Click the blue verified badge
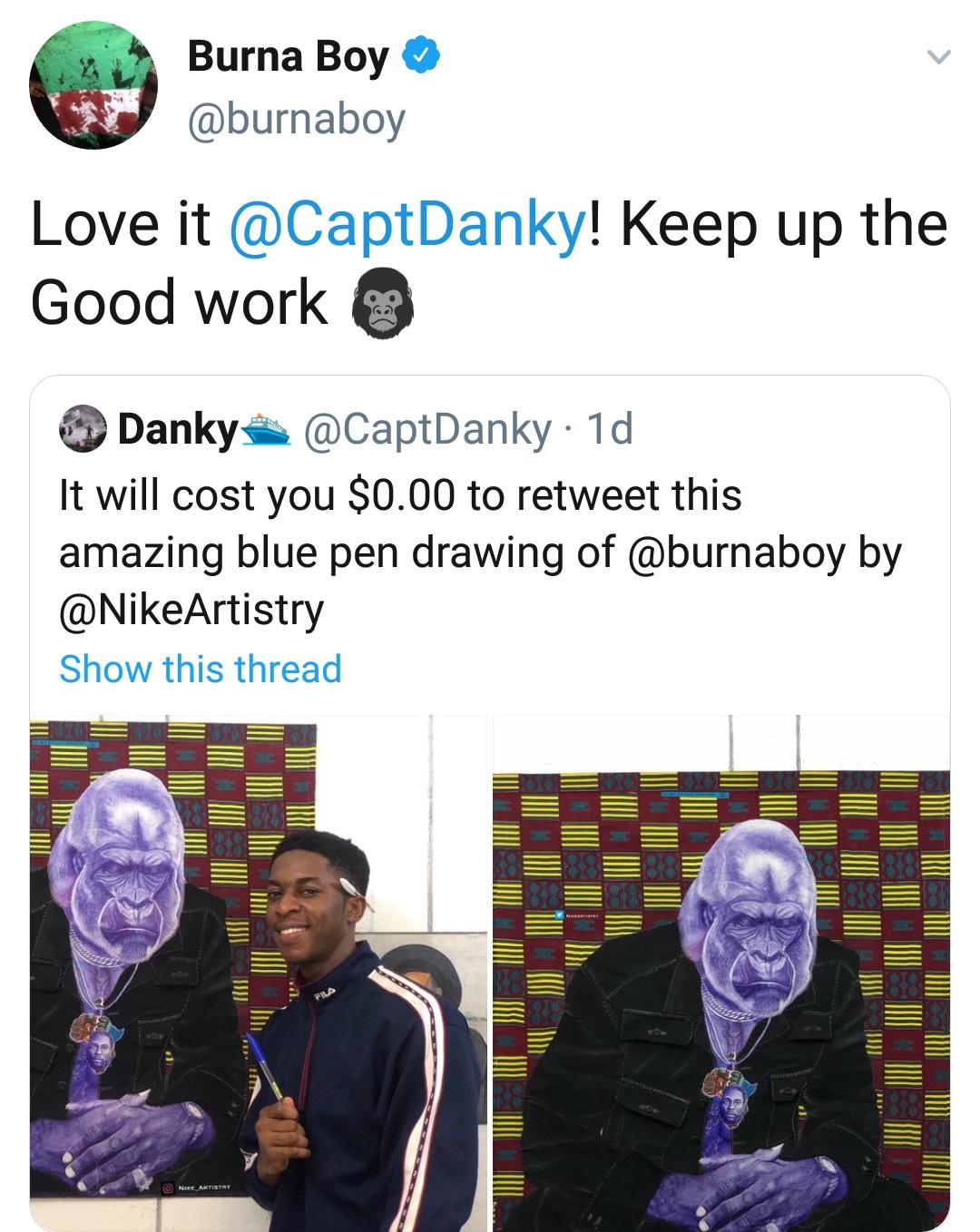 tap(420, 56)
